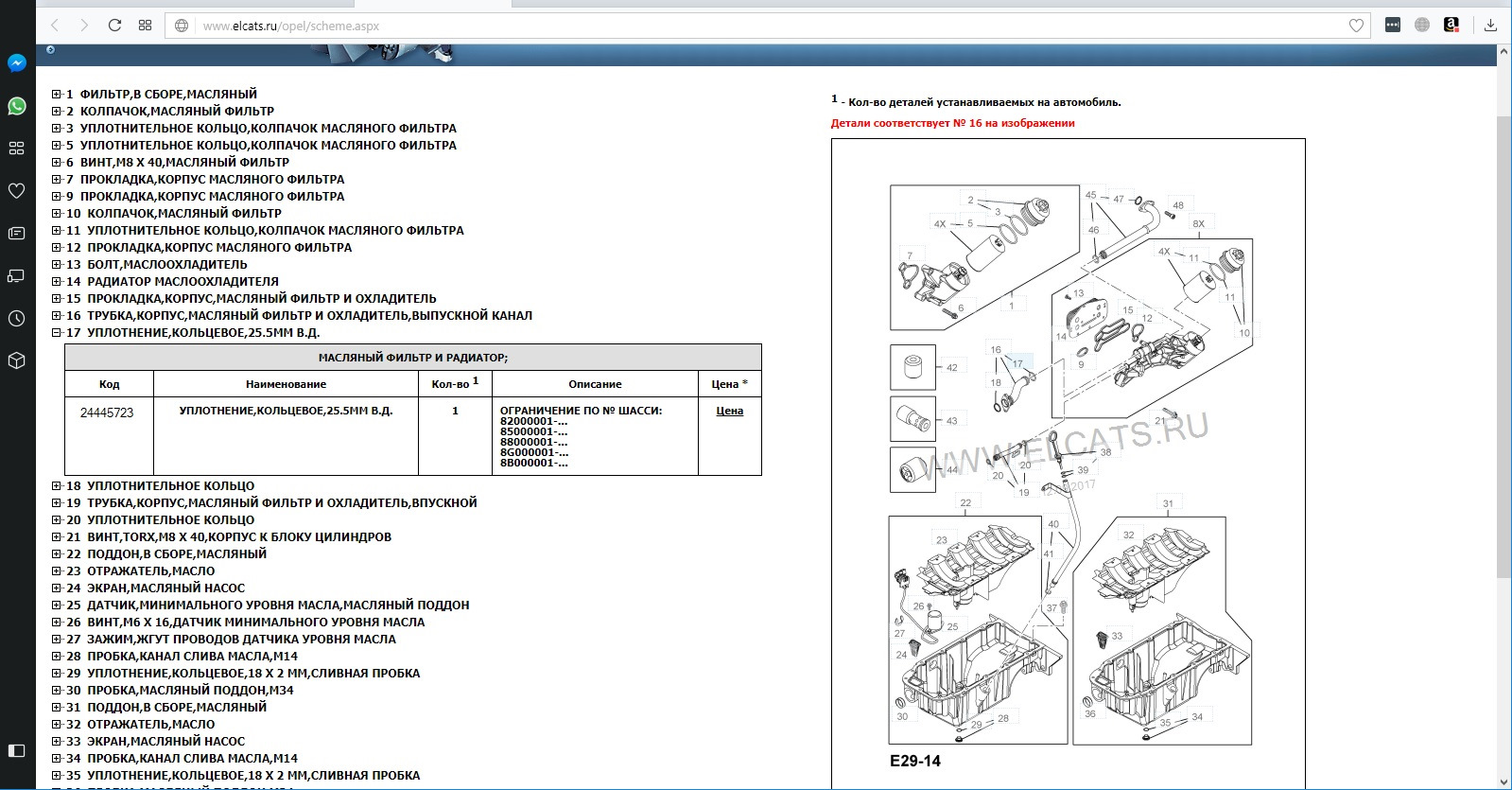
Task: Expand item 18 УПЛОТНИТЕЛЬНОЕ КОЛЬЦО
Action: [57, 486]
